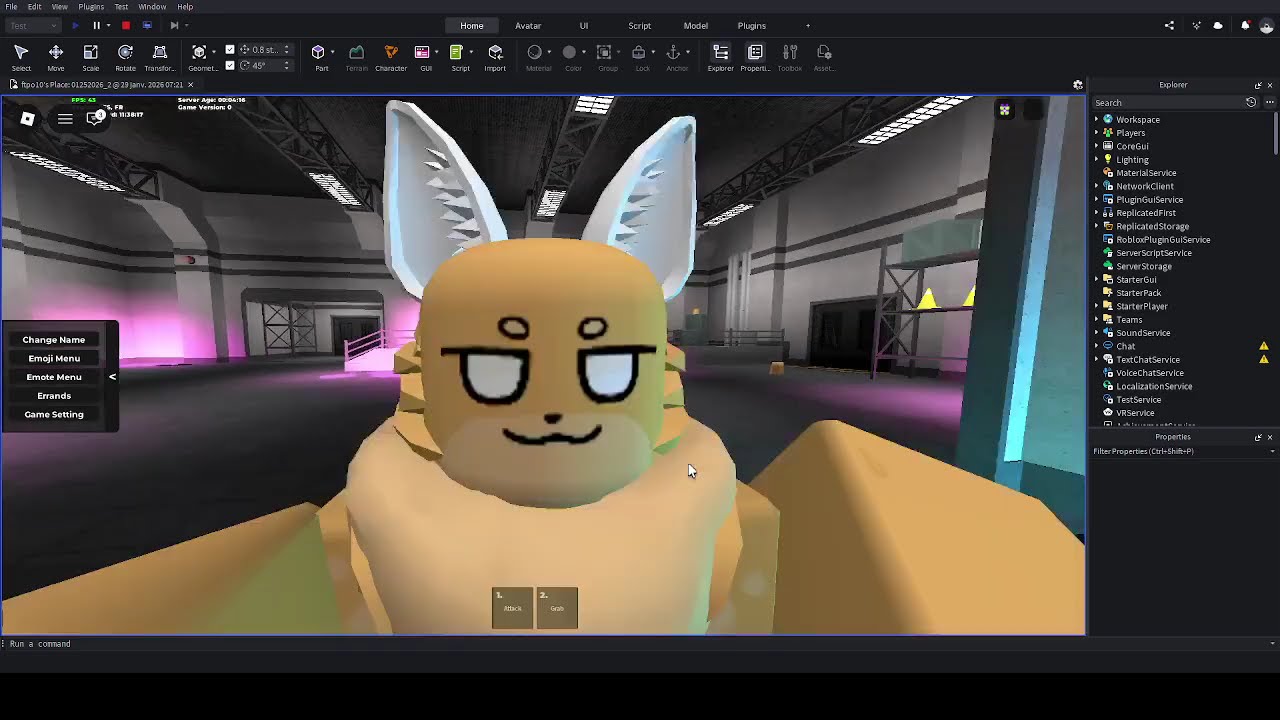This screenshot has height=720, width=1280.
Task: Click the Explorer search field
Action: point(1167,102)
